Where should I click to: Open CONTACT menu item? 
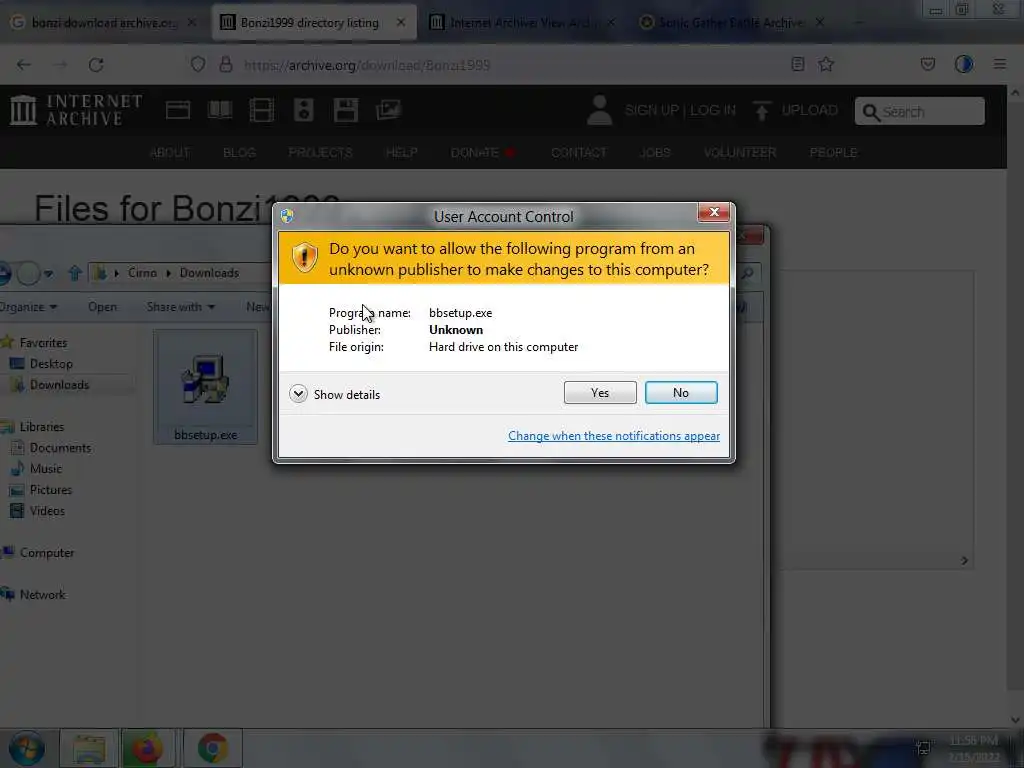(579, 152)
